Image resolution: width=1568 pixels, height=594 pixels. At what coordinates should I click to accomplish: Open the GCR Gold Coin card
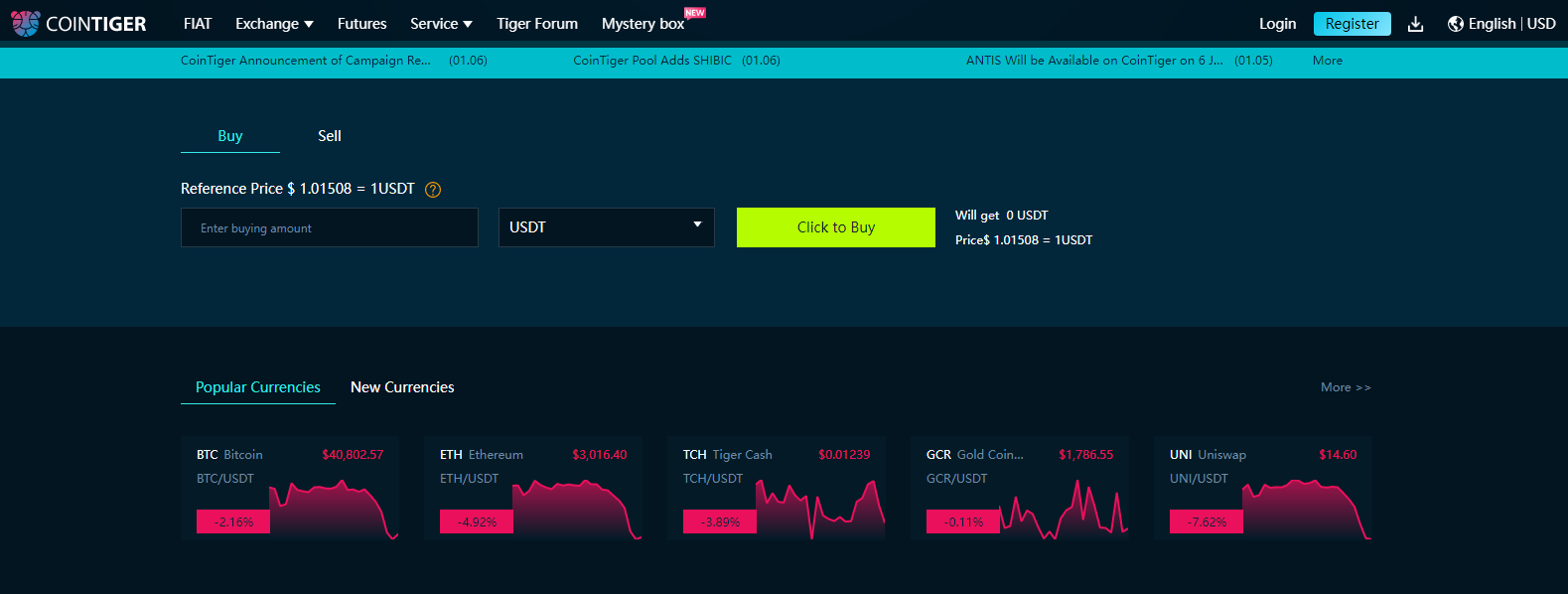1020,488
